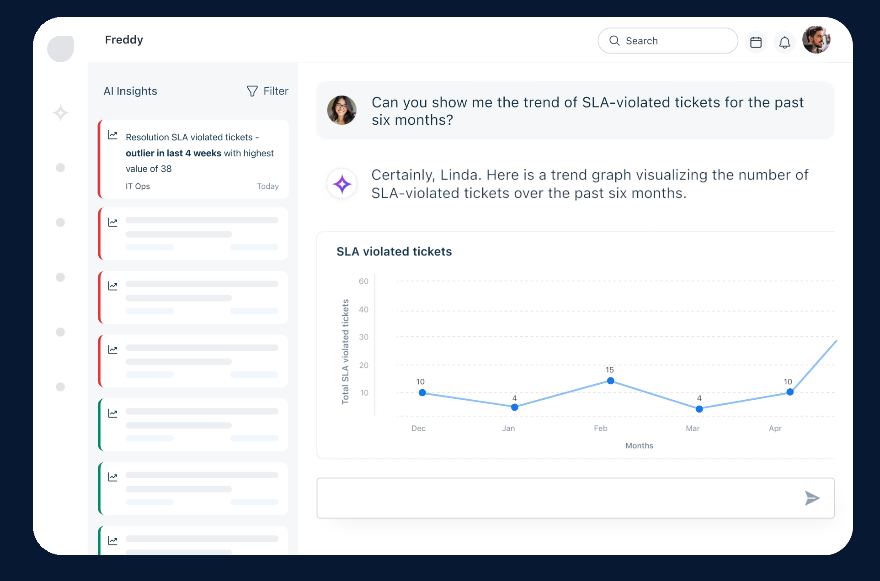The image size is (880, 581).
Task: Click the Total SLA violated tickets axis label
Action: (x=345, y=351)
